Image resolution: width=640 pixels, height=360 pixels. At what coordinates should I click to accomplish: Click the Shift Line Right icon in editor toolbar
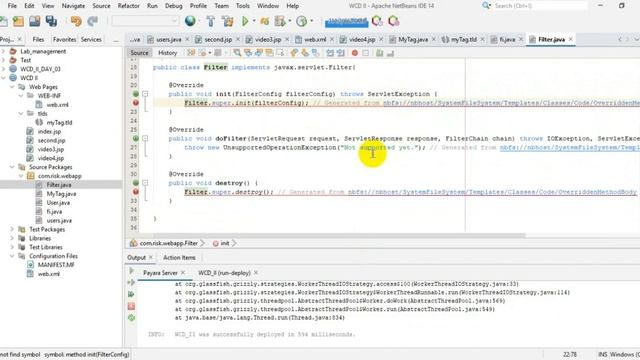click(x=340, y=53)
